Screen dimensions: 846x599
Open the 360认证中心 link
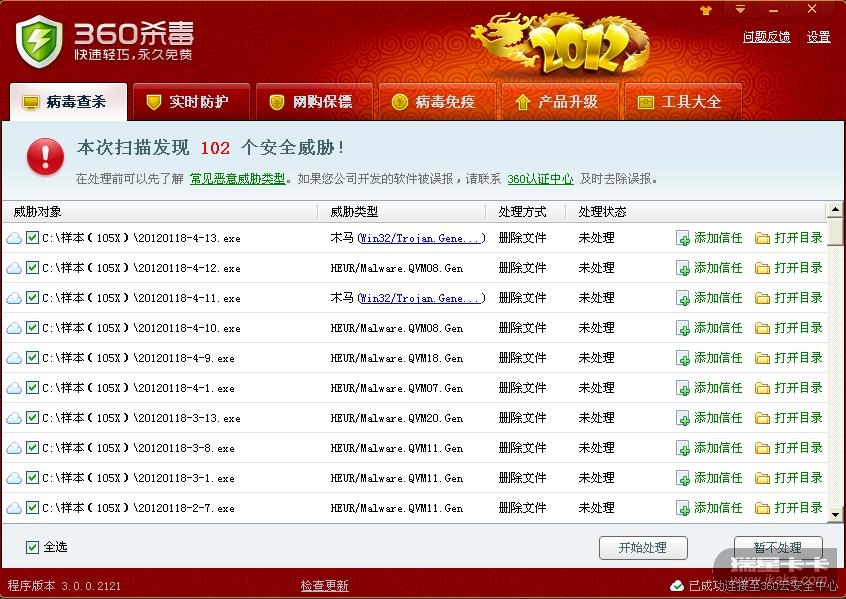point(540,179)
